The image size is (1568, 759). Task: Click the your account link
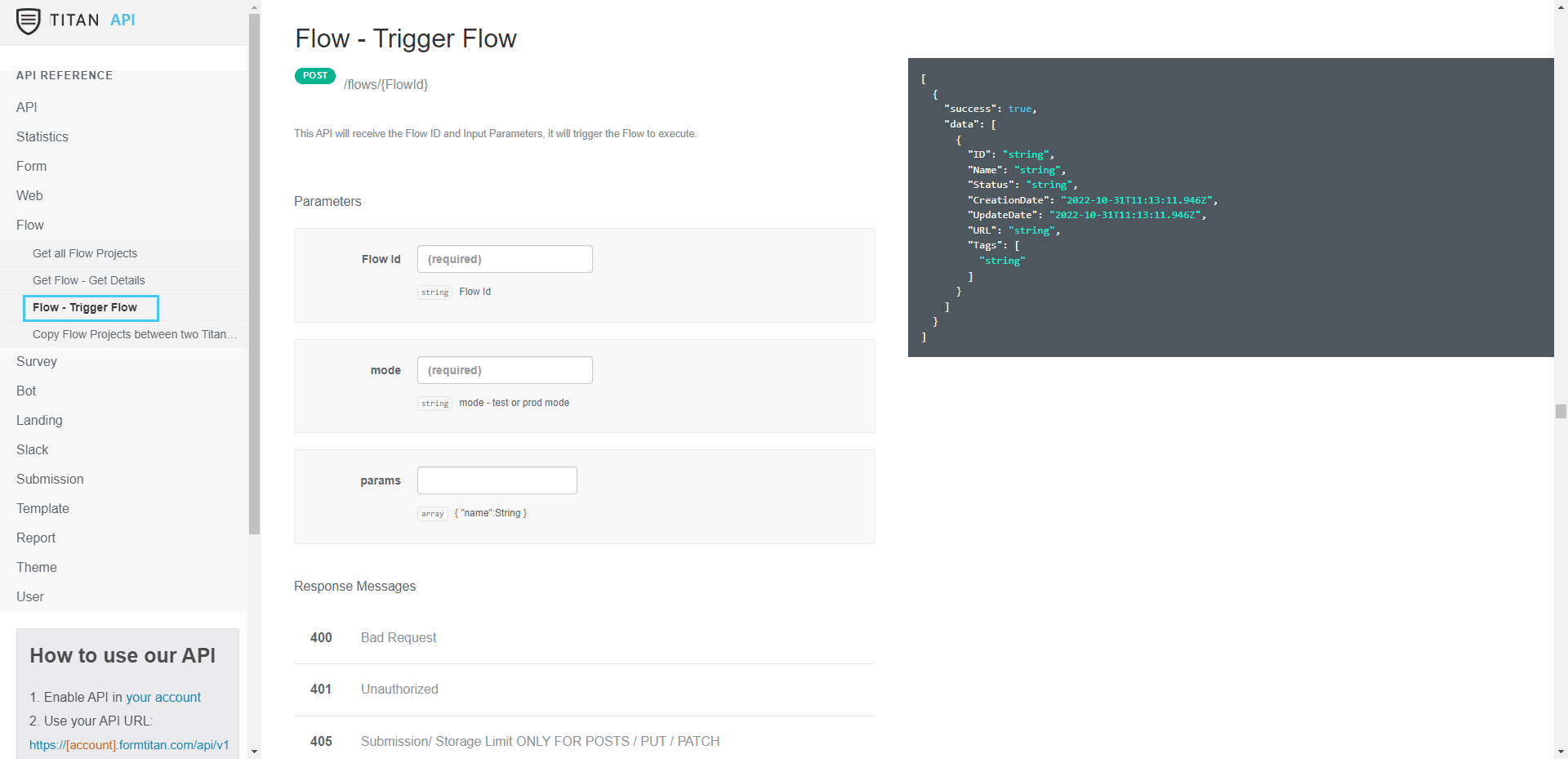[163, 697]
